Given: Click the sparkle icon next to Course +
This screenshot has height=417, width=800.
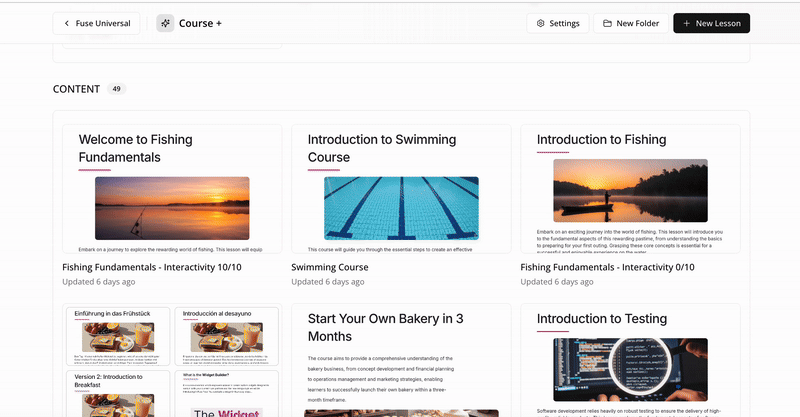Looking at the screenshot, I should (x=165, y=23).
